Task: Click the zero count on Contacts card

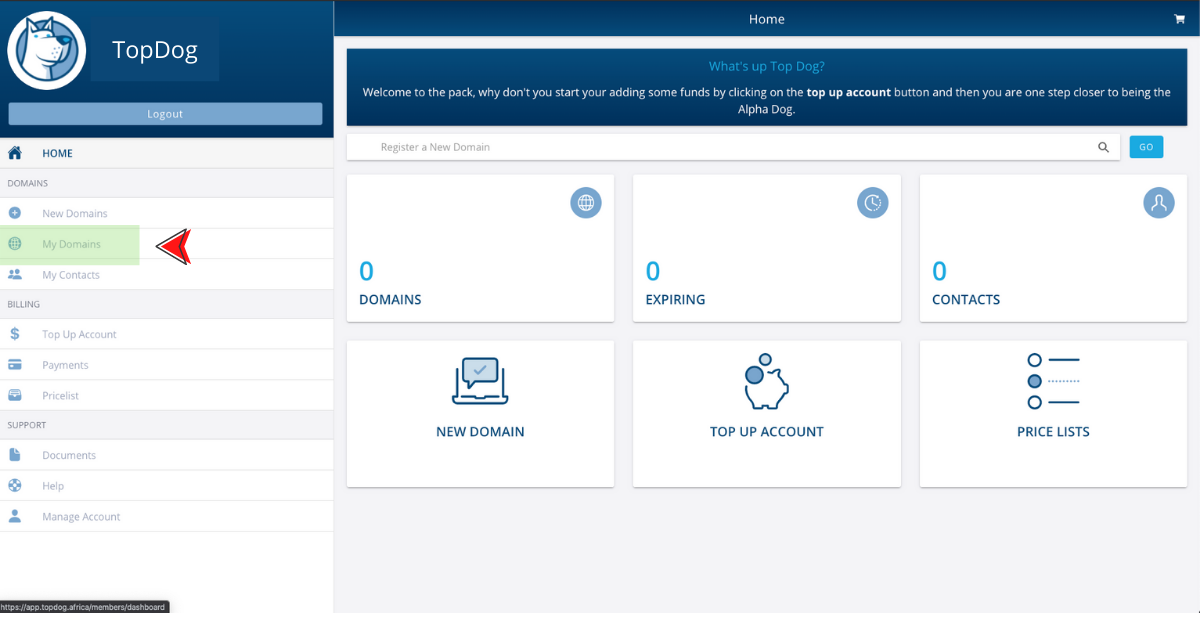Action: [x=939, y=271]
